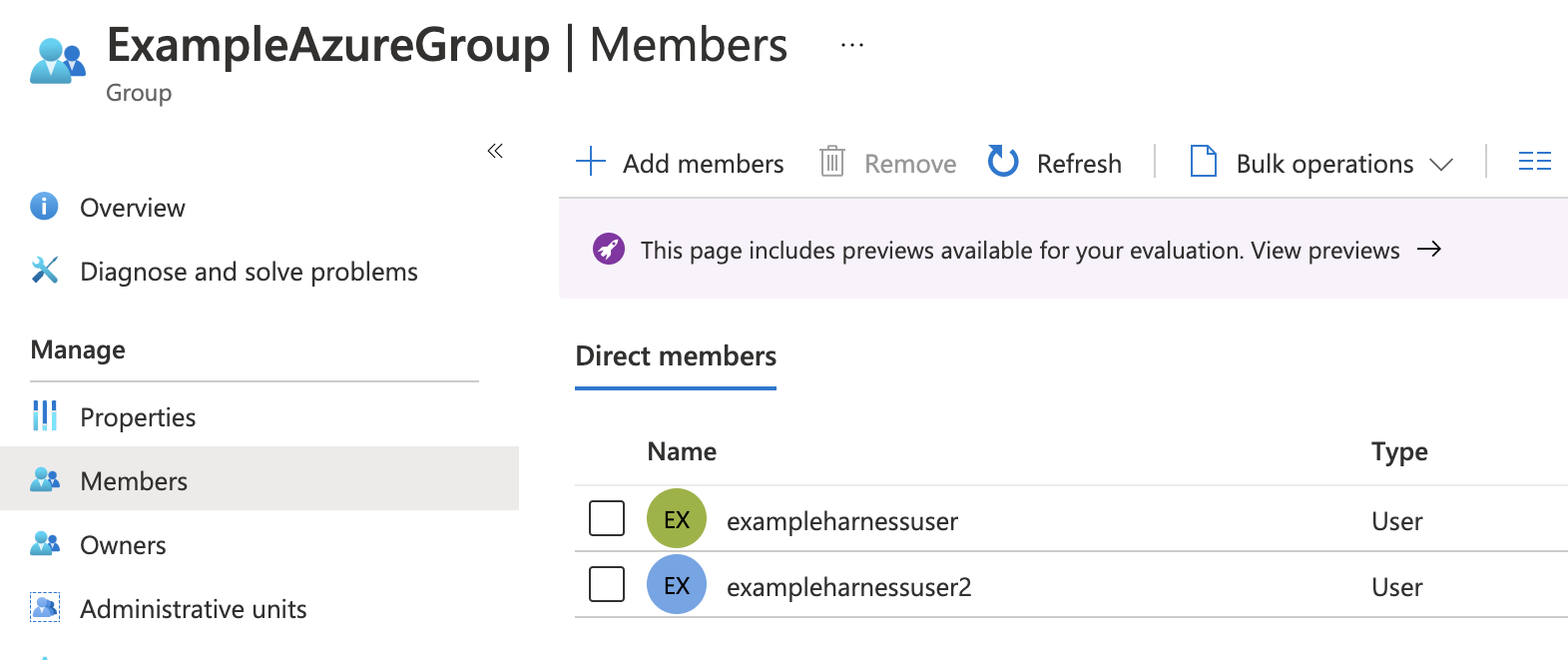
Task: Click the ExampleAzureGroup group icon
Action: (58, 61)
